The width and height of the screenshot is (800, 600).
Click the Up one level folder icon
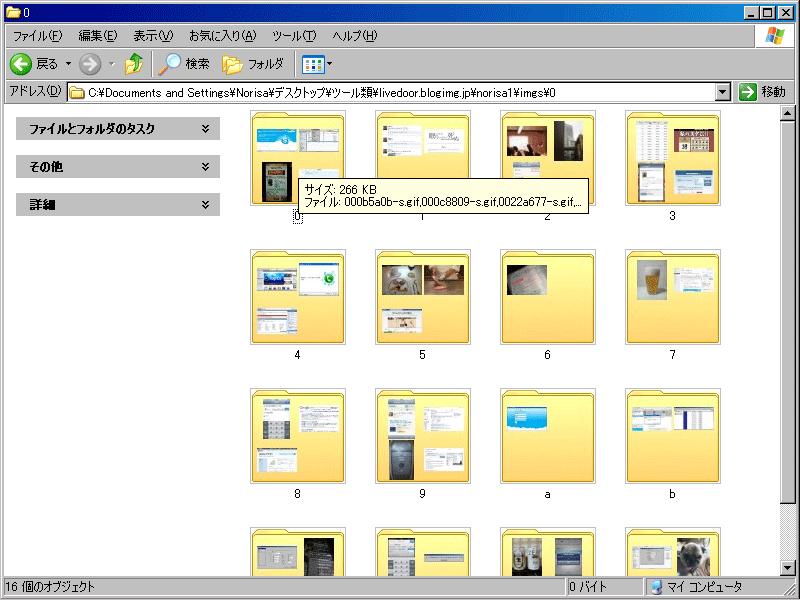click(134, 64)
